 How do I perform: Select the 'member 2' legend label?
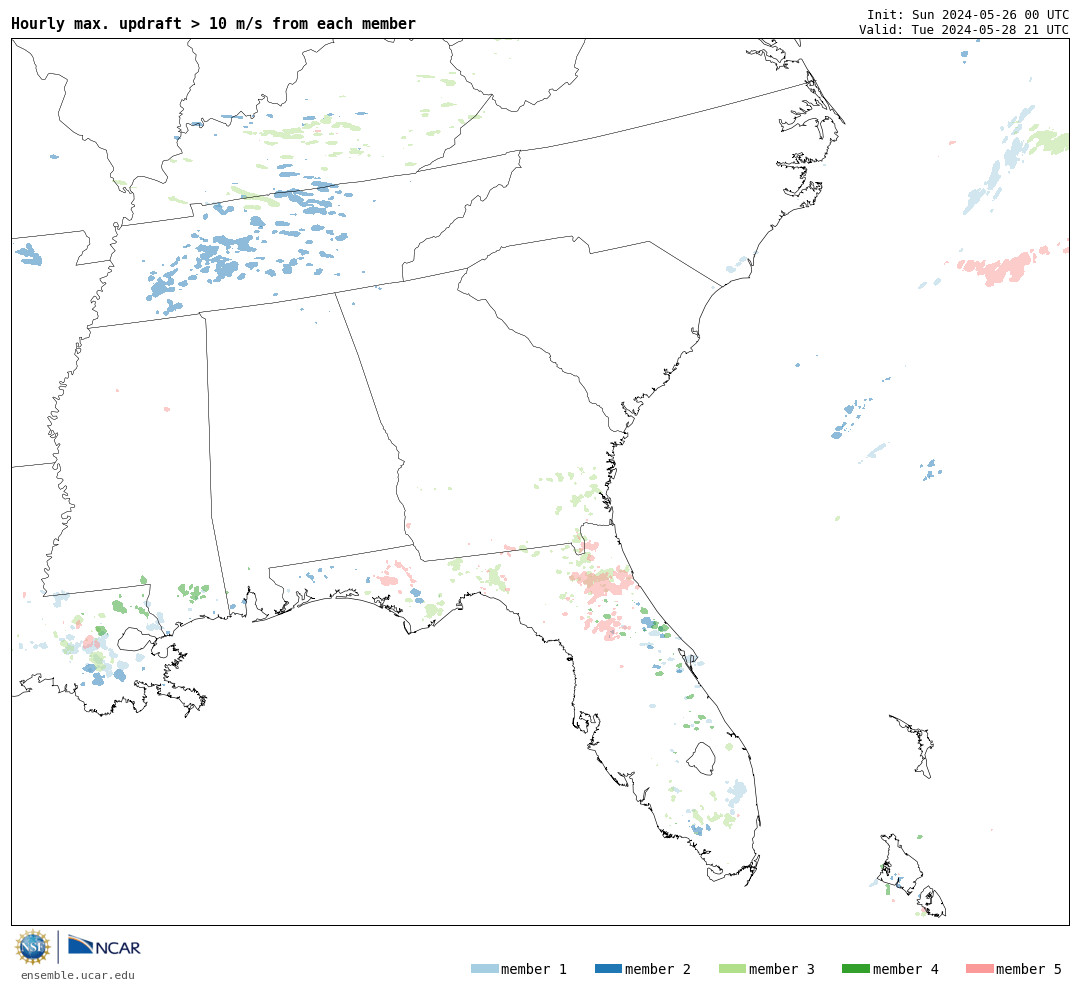click(x=658, y=969)
